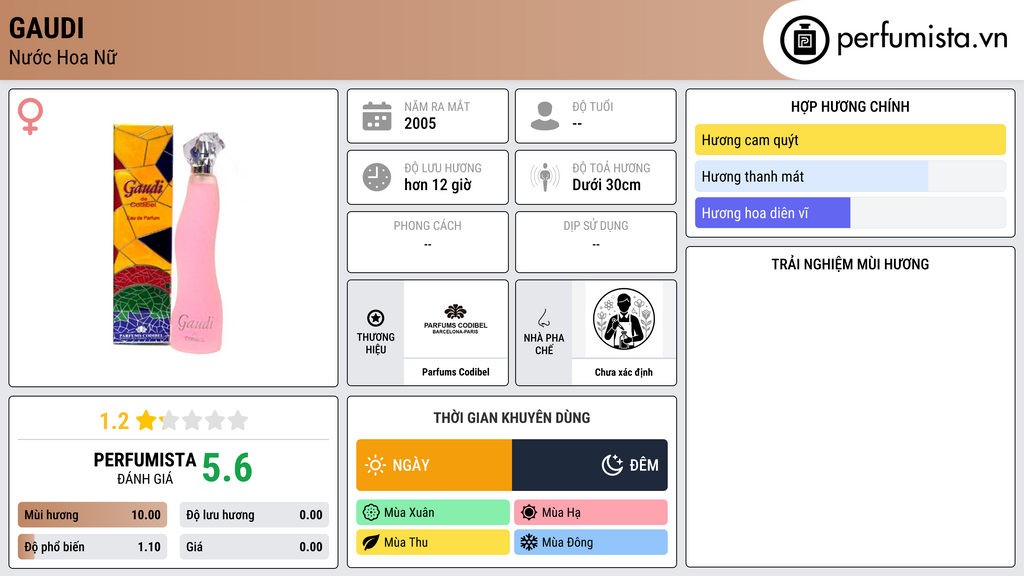This screenshot has height=576, width=1024.
Task: Click the Hương hoa diên vĩ accord bar
Action: (850, 213)
